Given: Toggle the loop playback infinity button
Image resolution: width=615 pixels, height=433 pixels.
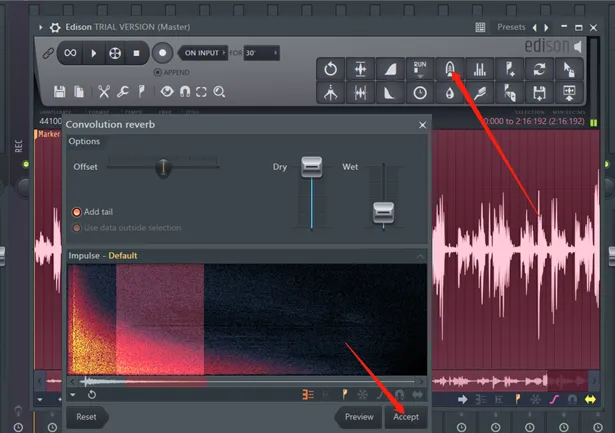Looking at the screenshot, I should point(70,53).
